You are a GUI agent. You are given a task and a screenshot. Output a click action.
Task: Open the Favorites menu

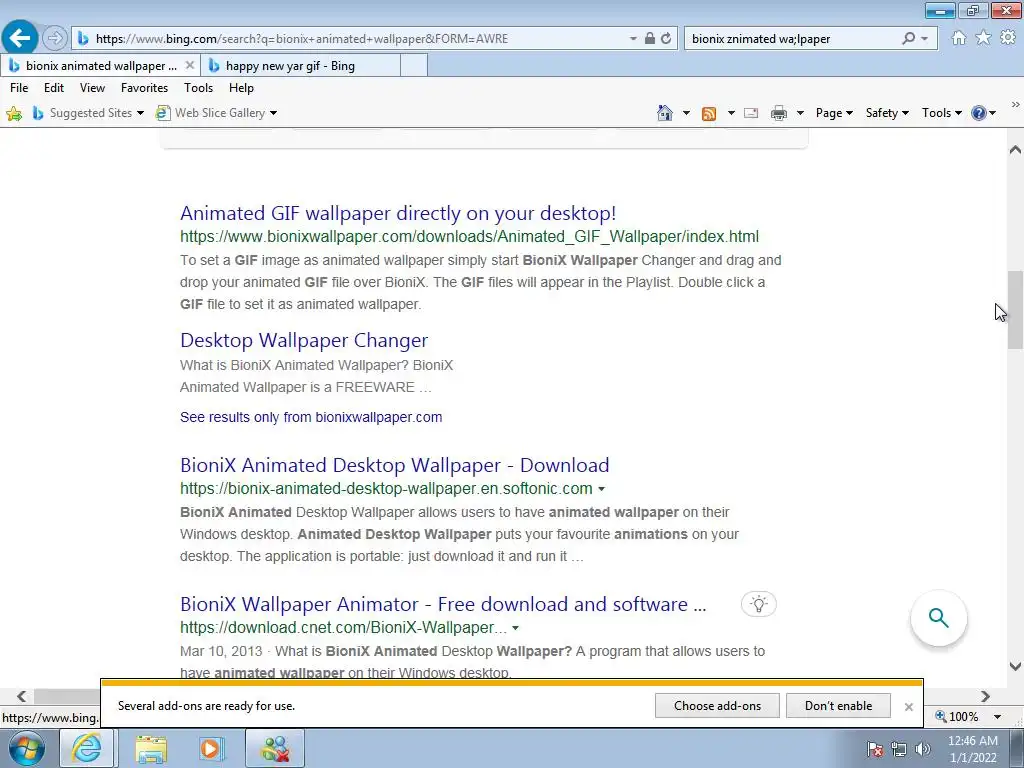pos(144,88)
